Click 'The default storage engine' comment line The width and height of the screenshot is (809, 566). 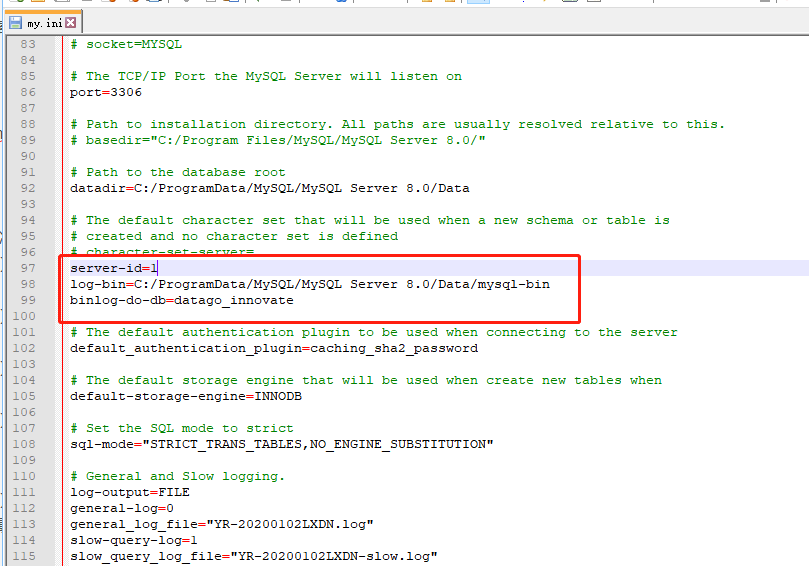coord(366,380)
